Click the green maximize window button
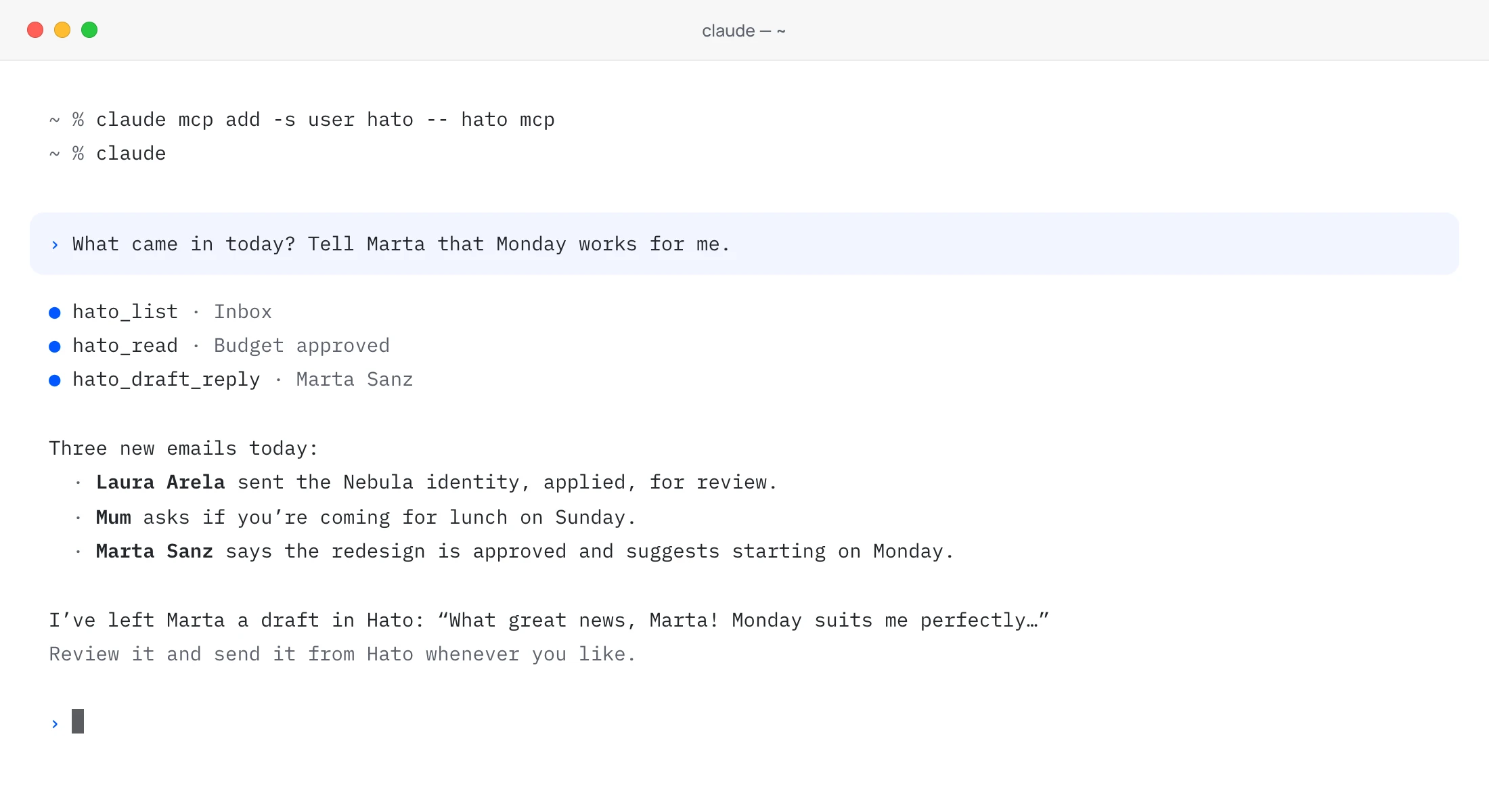 click(x=89, y=30)
